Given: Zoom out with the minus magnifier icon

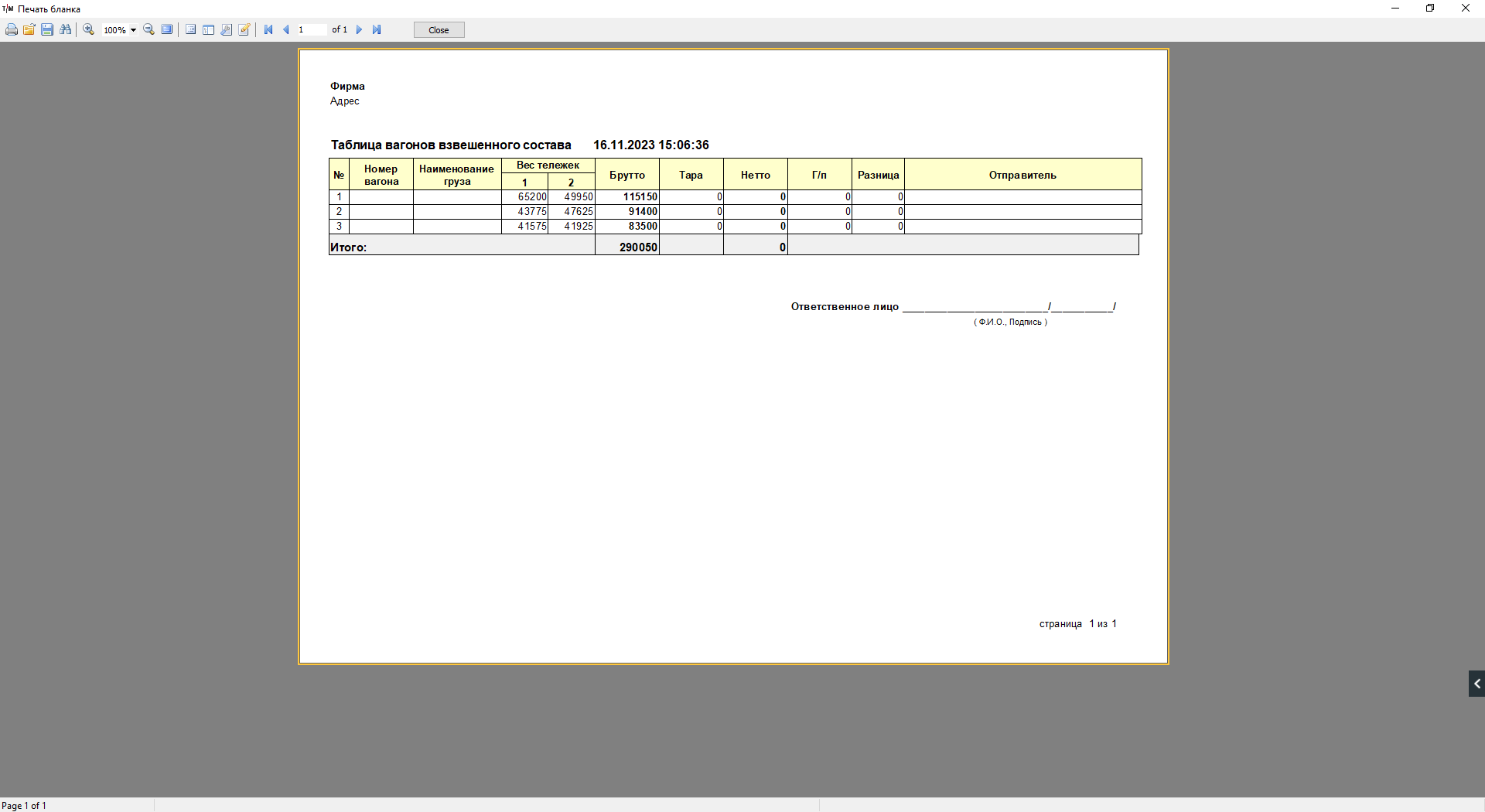Looking at the screenshot, I should [149, 30].
